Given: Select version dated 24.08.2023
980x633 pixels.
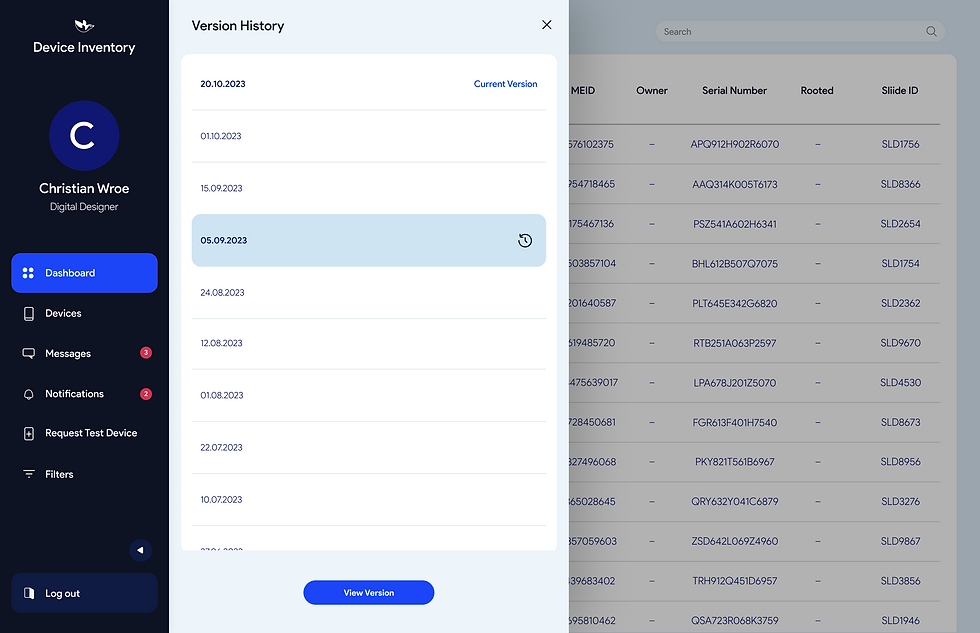Looking at the screenshot, I should (369, 292).
